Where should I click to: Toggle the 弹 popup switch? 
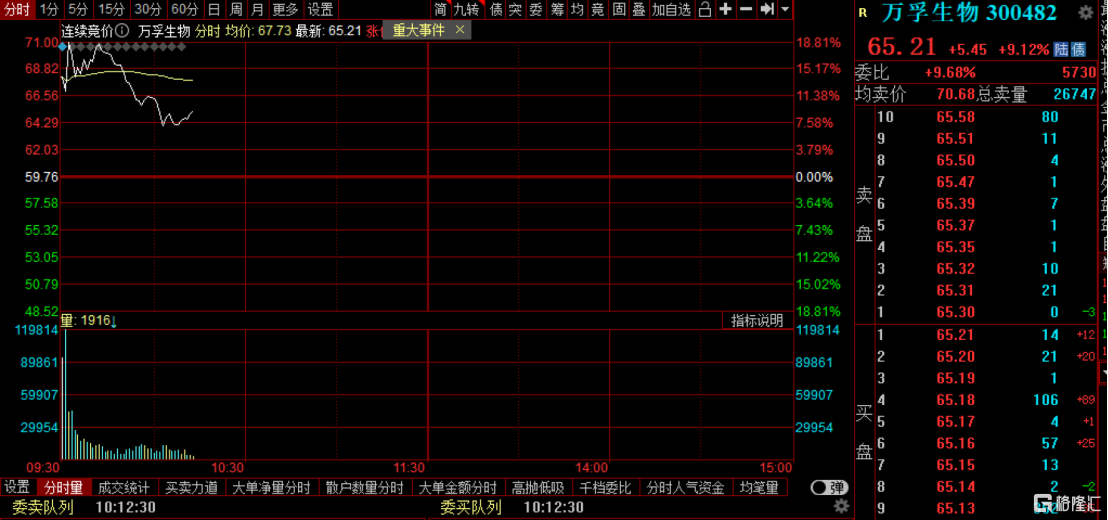(829, 488)
